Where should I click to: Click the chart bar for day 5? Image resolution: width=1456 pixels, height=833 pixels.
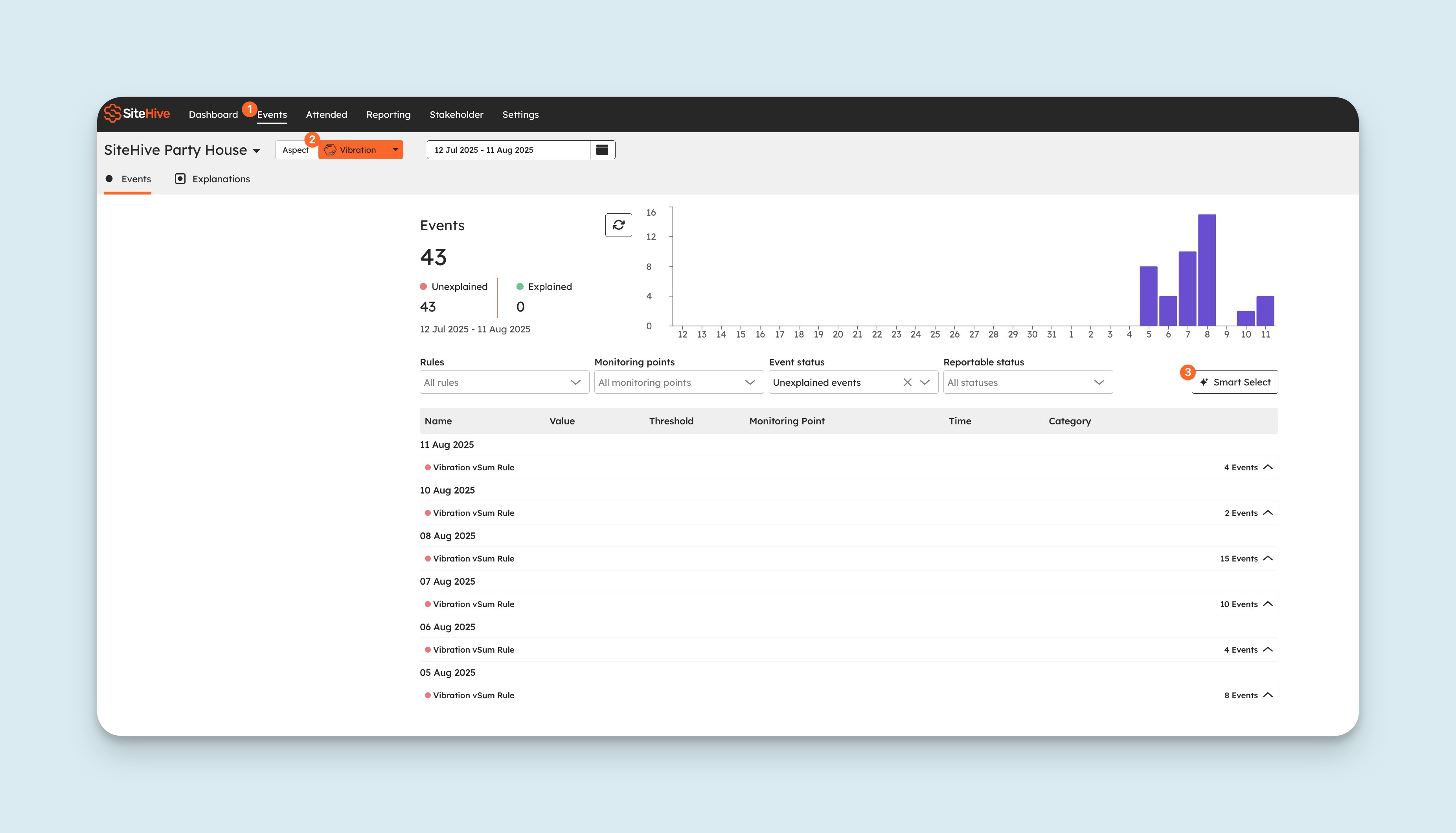1148,296
